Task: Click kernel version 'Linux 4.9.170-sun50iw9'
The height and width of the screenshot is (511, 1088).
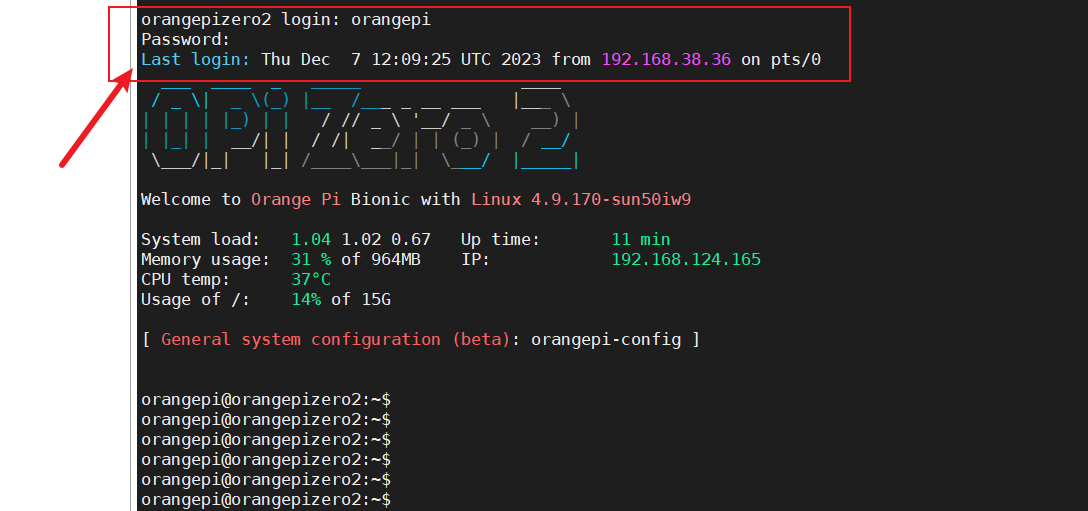Action: [x=581, y=200]
